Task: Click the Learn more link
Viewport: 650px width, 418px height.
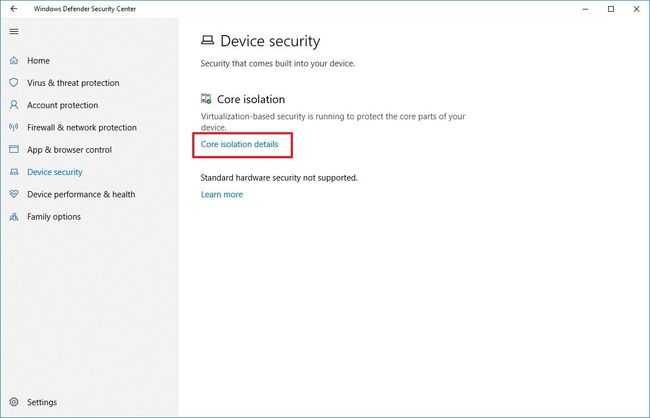Action: (221, 194)
